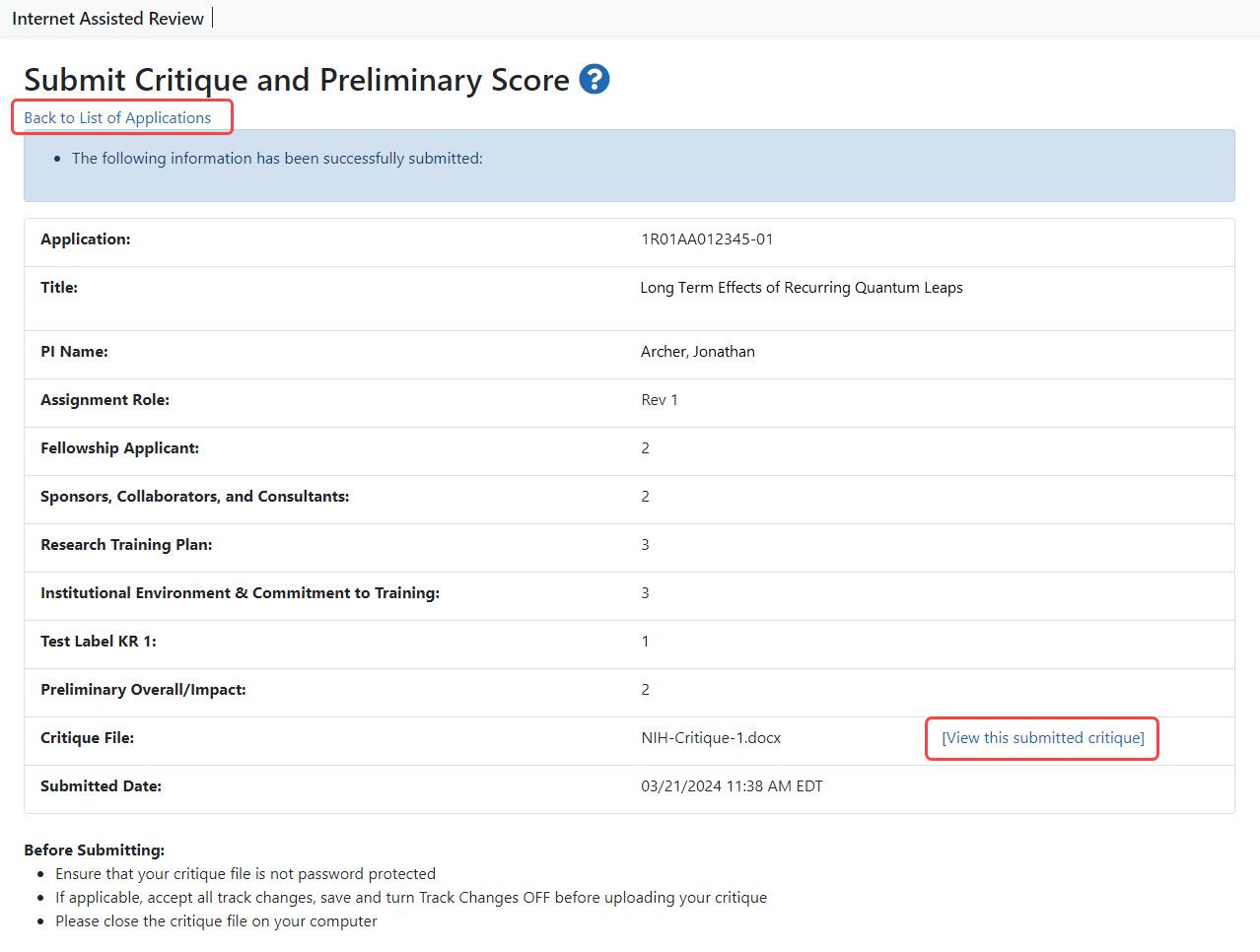
Task: Click the submitted date 03/21/2024 11:38 AM EDT
Action: [731, 786]
